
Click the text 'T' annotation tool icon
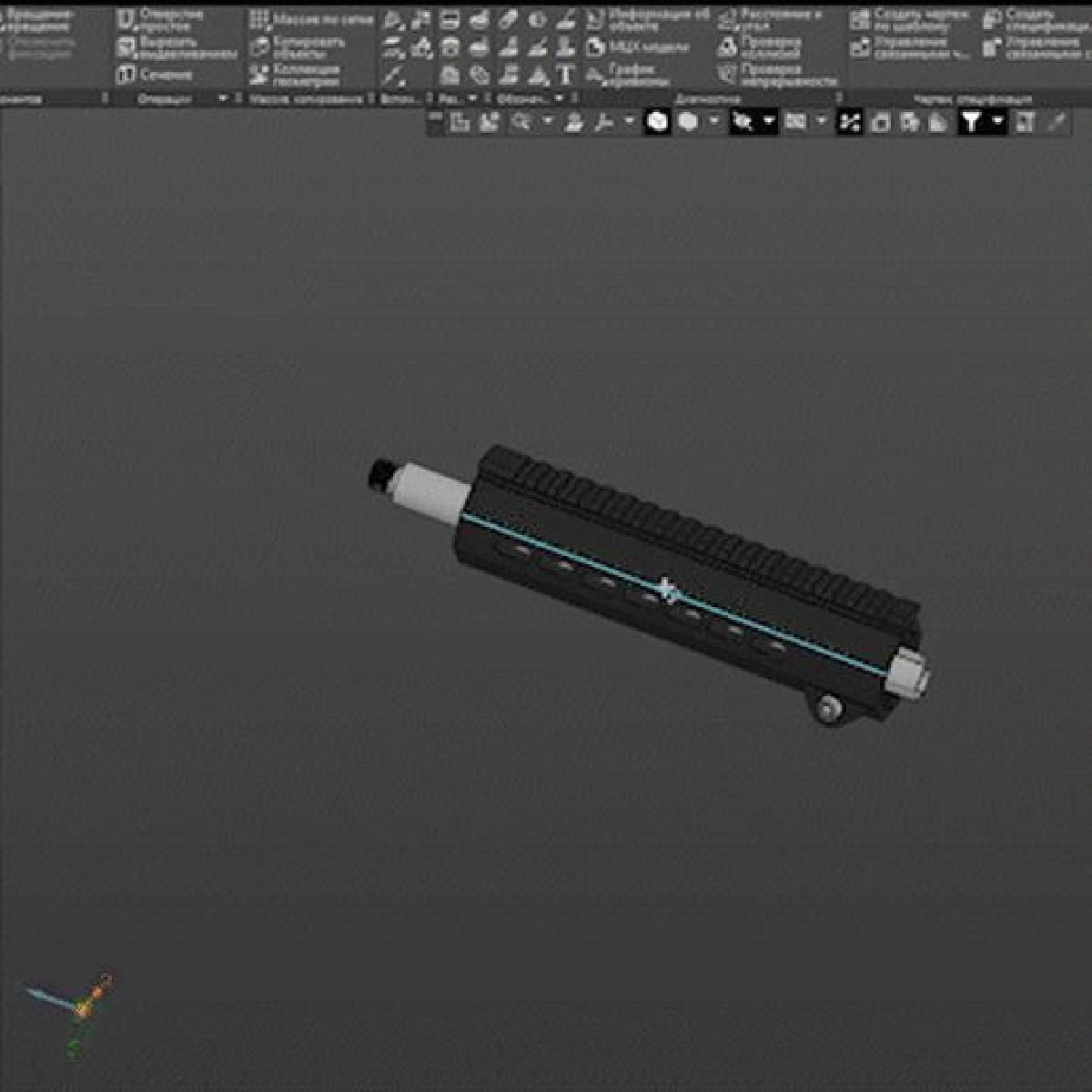tap(566, 76)
